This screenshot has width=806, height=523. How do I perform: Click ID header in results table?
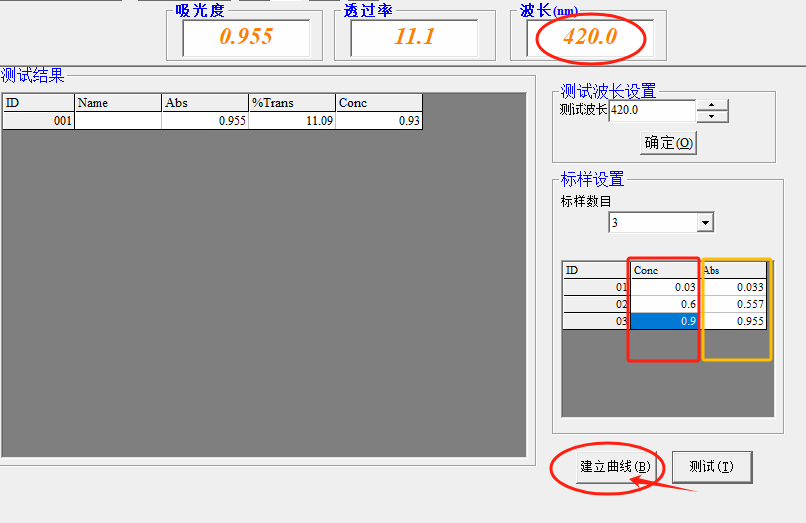(x=39, y=103)
